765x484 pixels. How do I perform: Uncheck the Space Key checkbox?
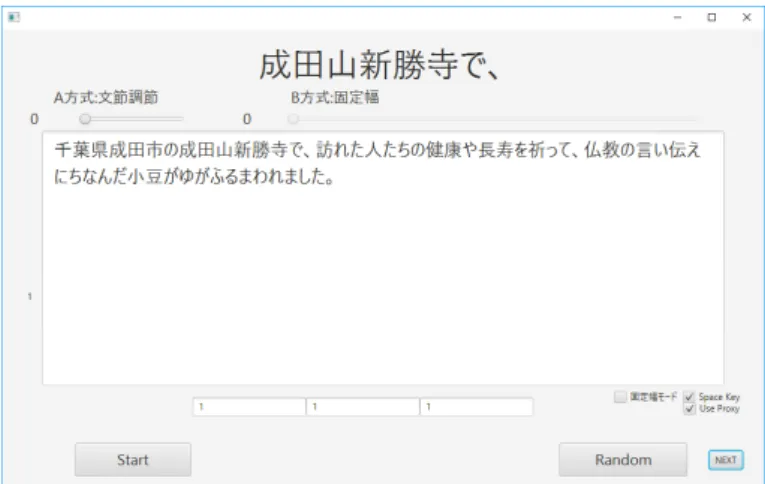[x=689, y=397]
